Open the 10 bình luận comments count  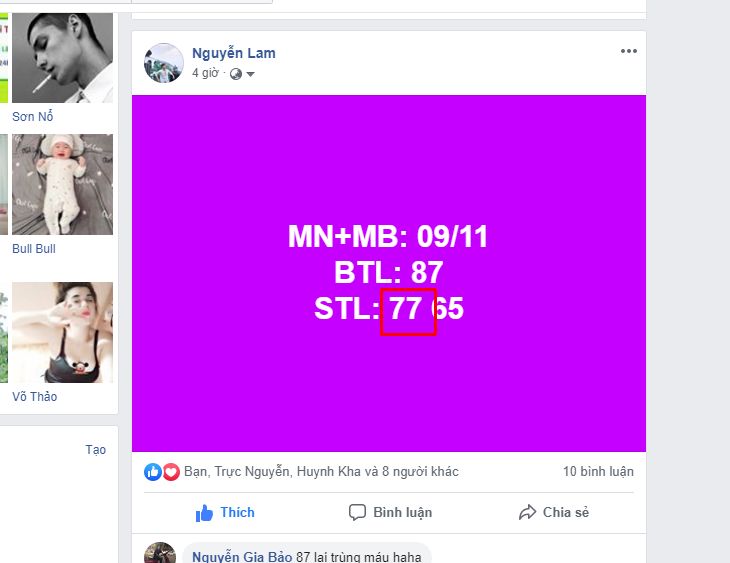coord(598,471)
